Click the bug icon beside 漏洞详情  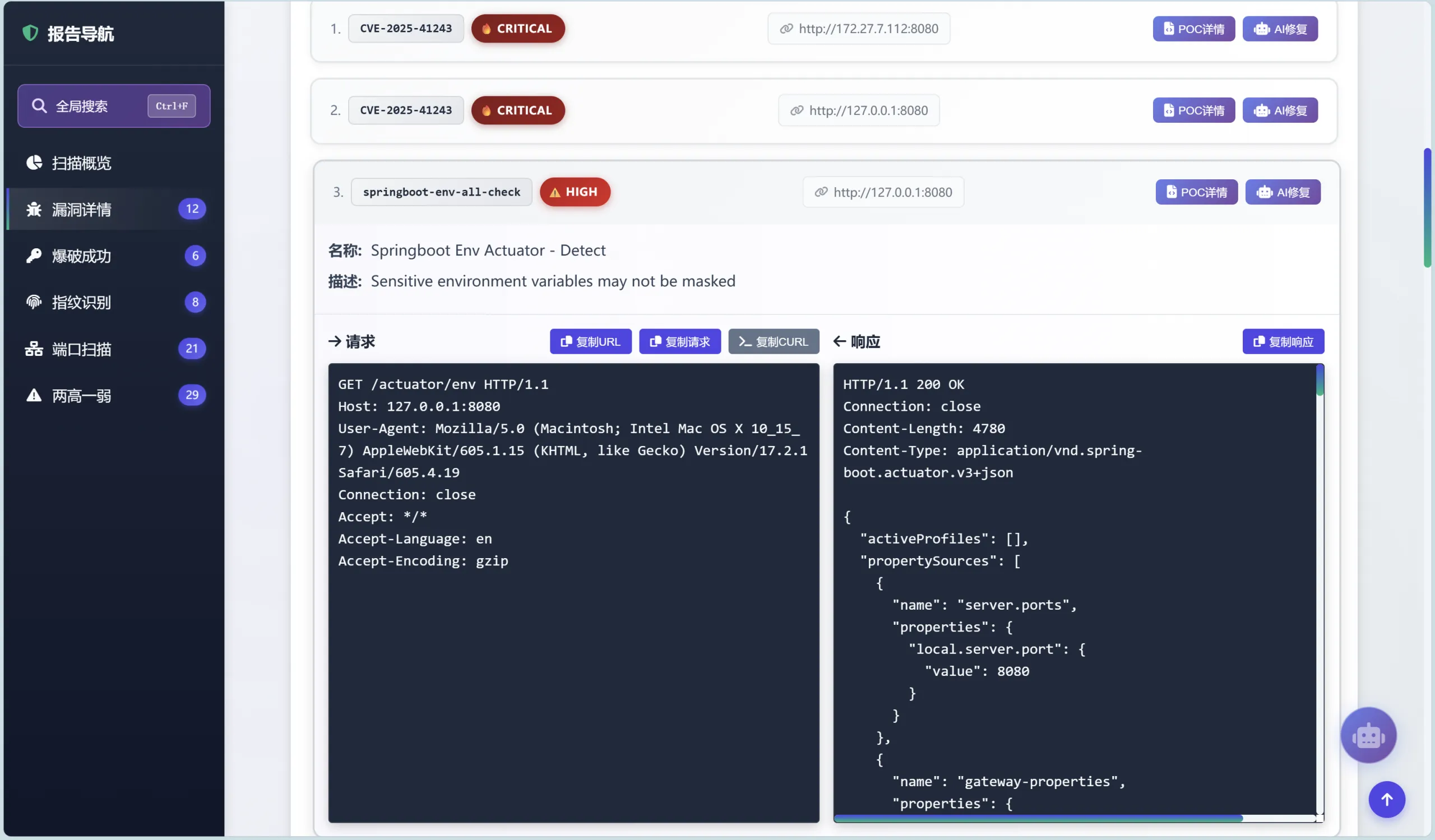[33, 210]
